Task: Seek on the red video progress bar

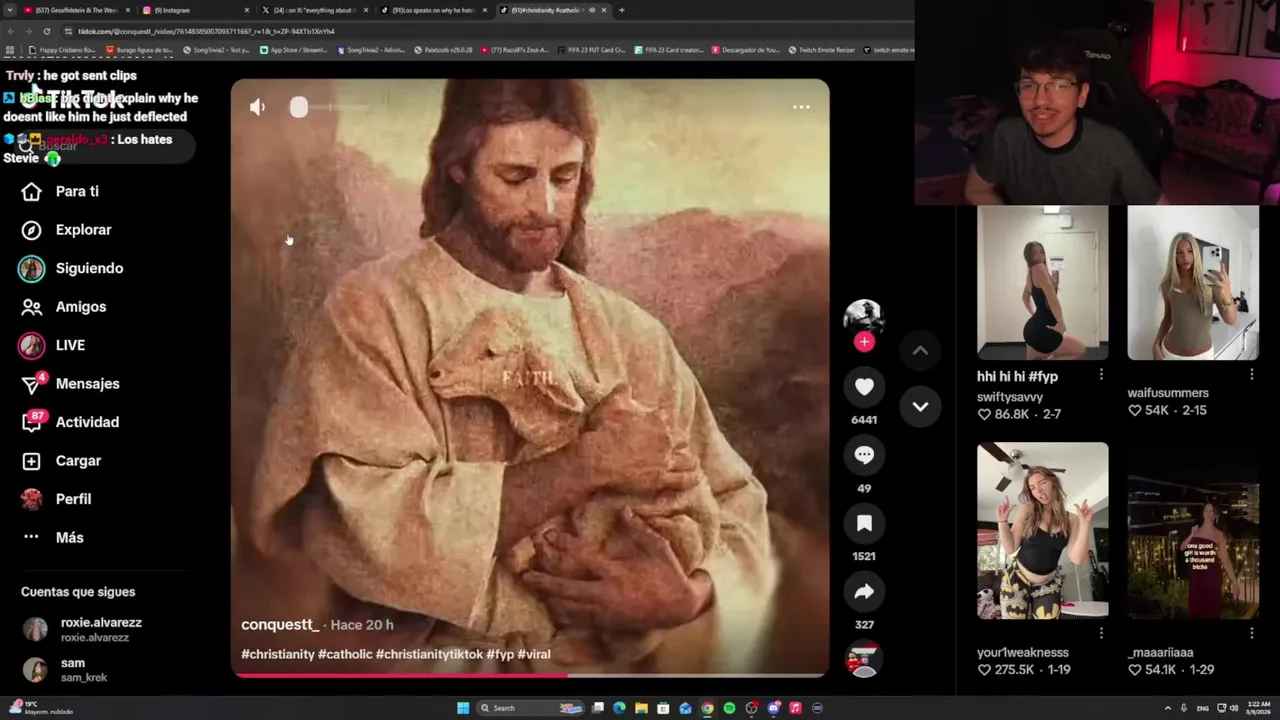Action: 530,675
